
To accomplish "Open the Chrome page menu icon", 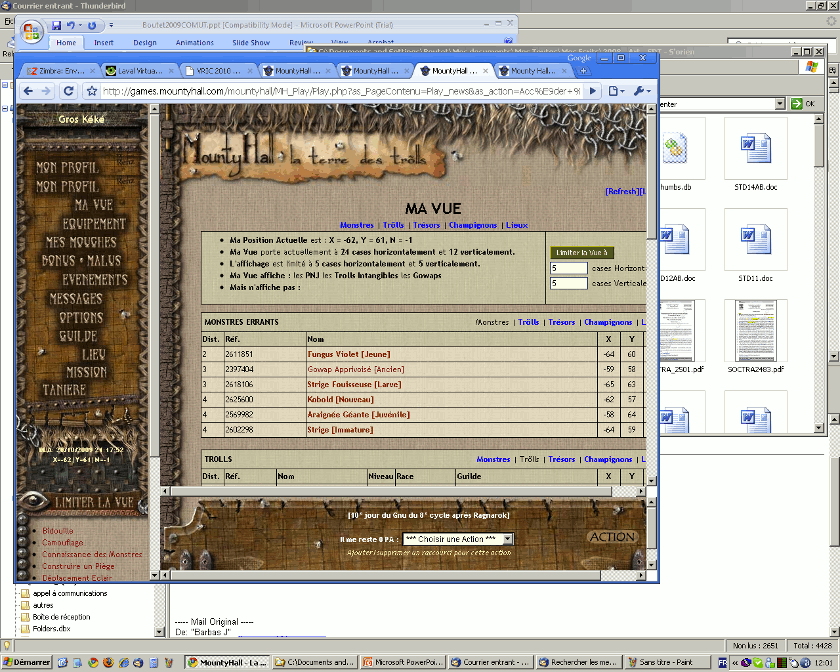I will (617, 91).
